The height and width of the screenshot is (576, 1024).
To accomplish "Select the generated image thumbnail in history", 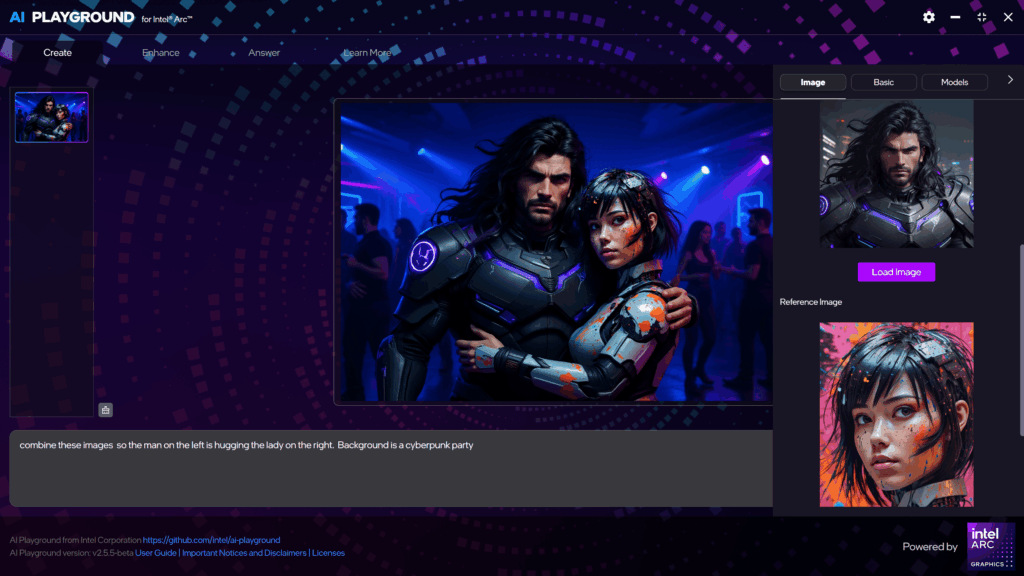I will [x=52, y=117].
